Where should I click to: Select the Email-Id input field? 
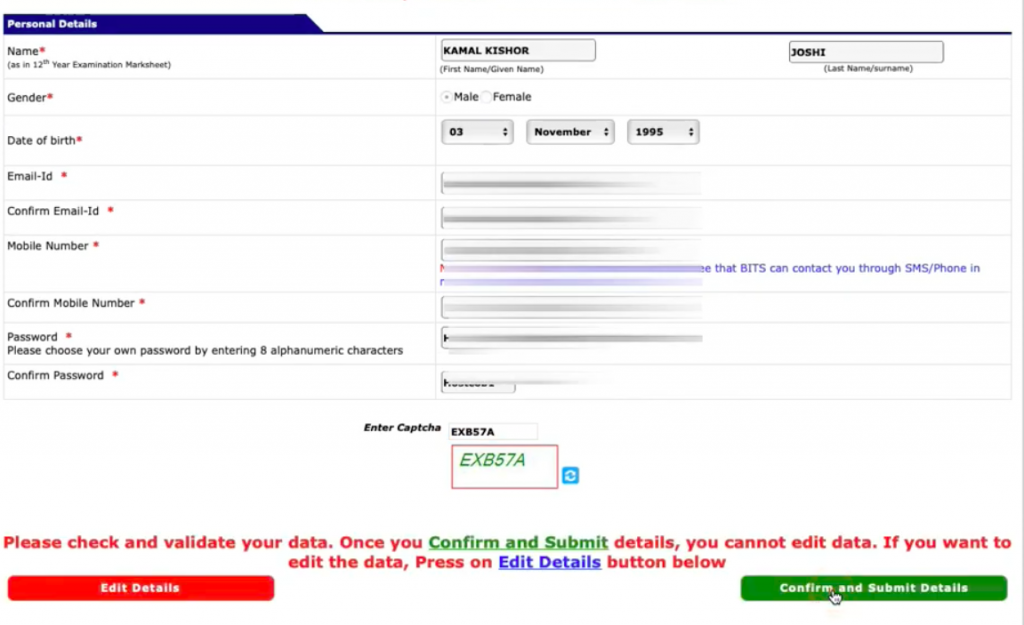coord(570,182)
